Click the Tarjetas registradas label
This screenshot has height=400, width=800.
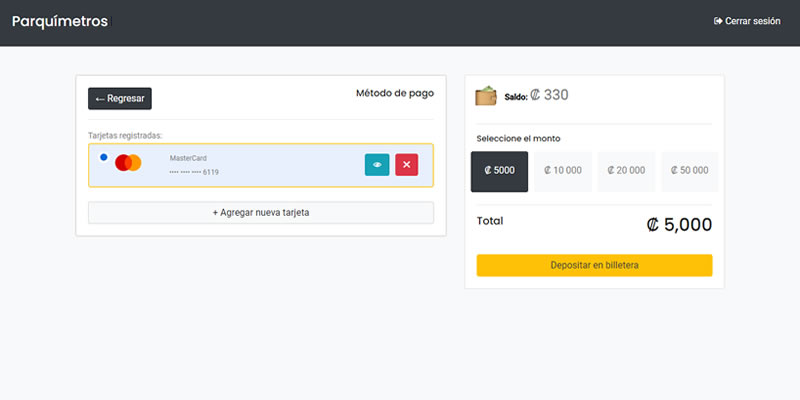pos(125,135)
